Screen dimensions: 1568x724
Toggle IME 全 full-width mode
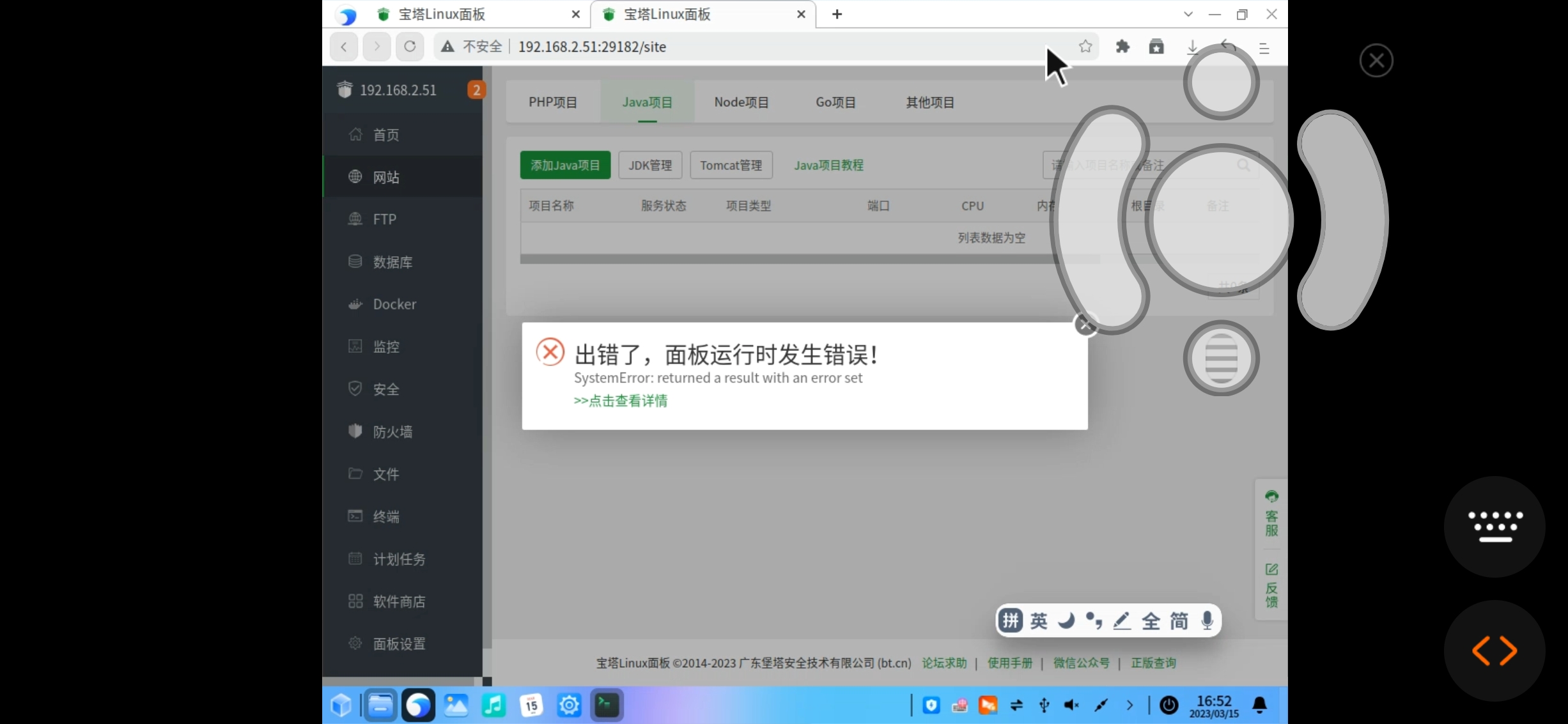[x=1151, y=620]
